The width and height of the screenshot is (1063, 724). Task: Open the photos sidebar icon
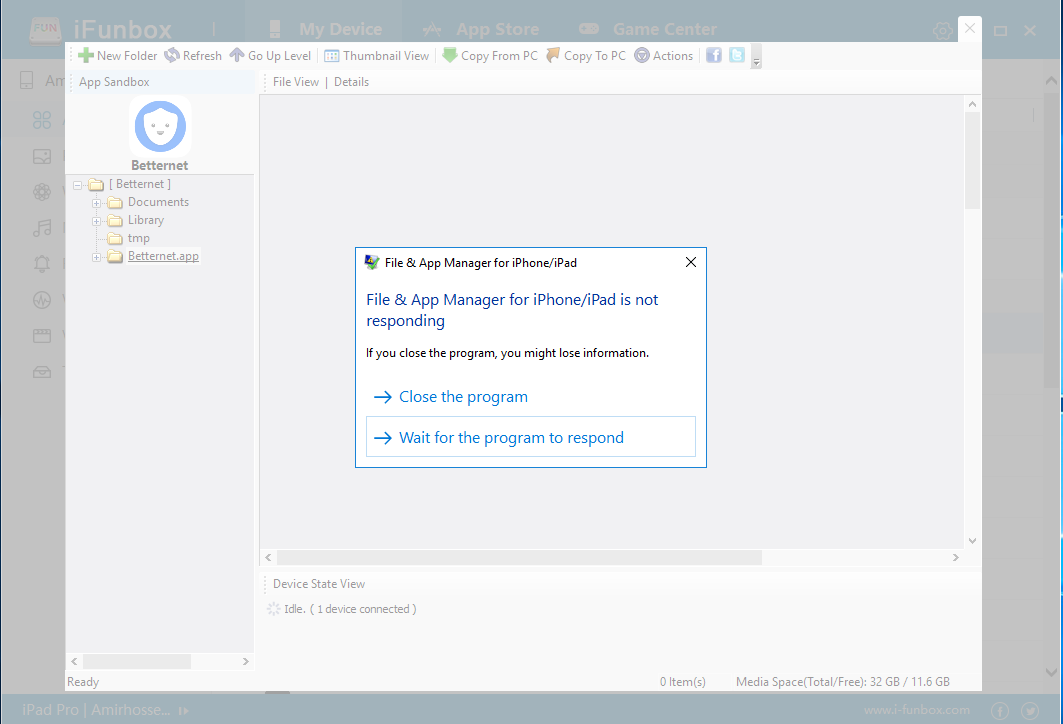point(42,157)
